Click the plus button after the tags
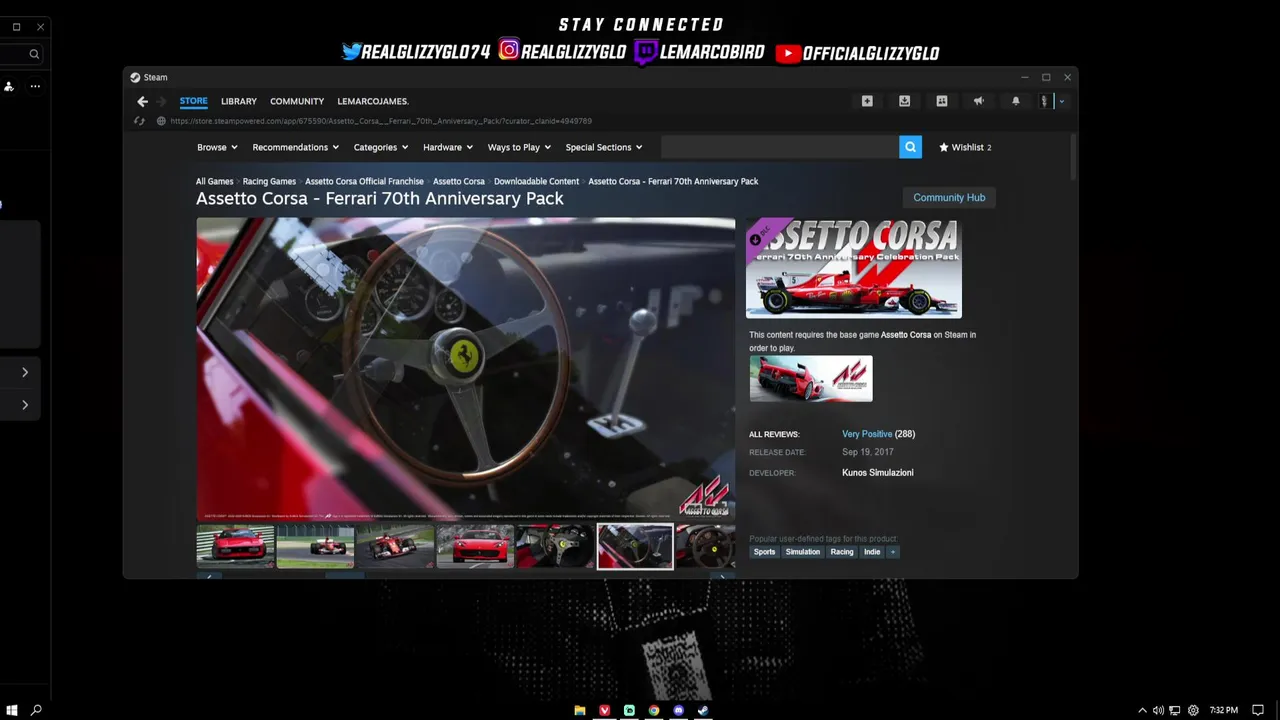Screen dimensions: 1280x720 click(893, 552)
